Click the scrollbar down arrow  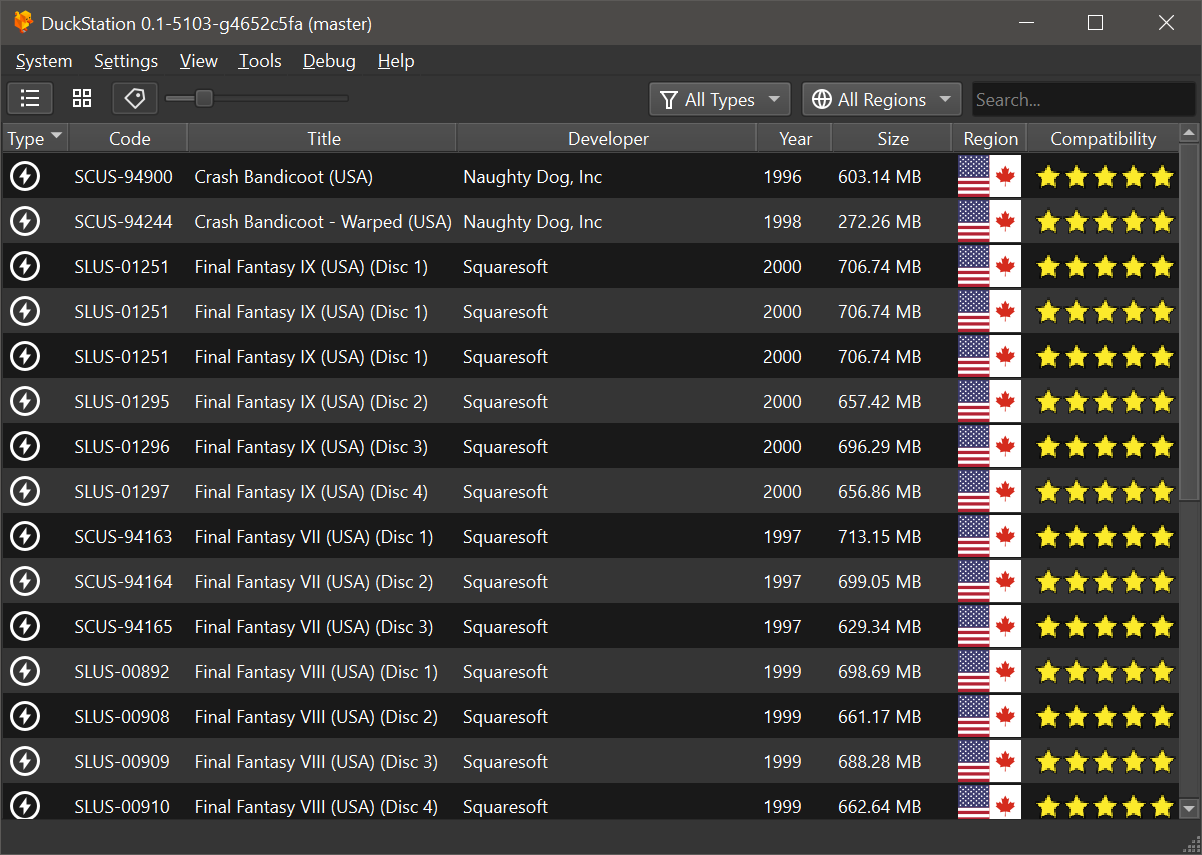coord(1189,808)
